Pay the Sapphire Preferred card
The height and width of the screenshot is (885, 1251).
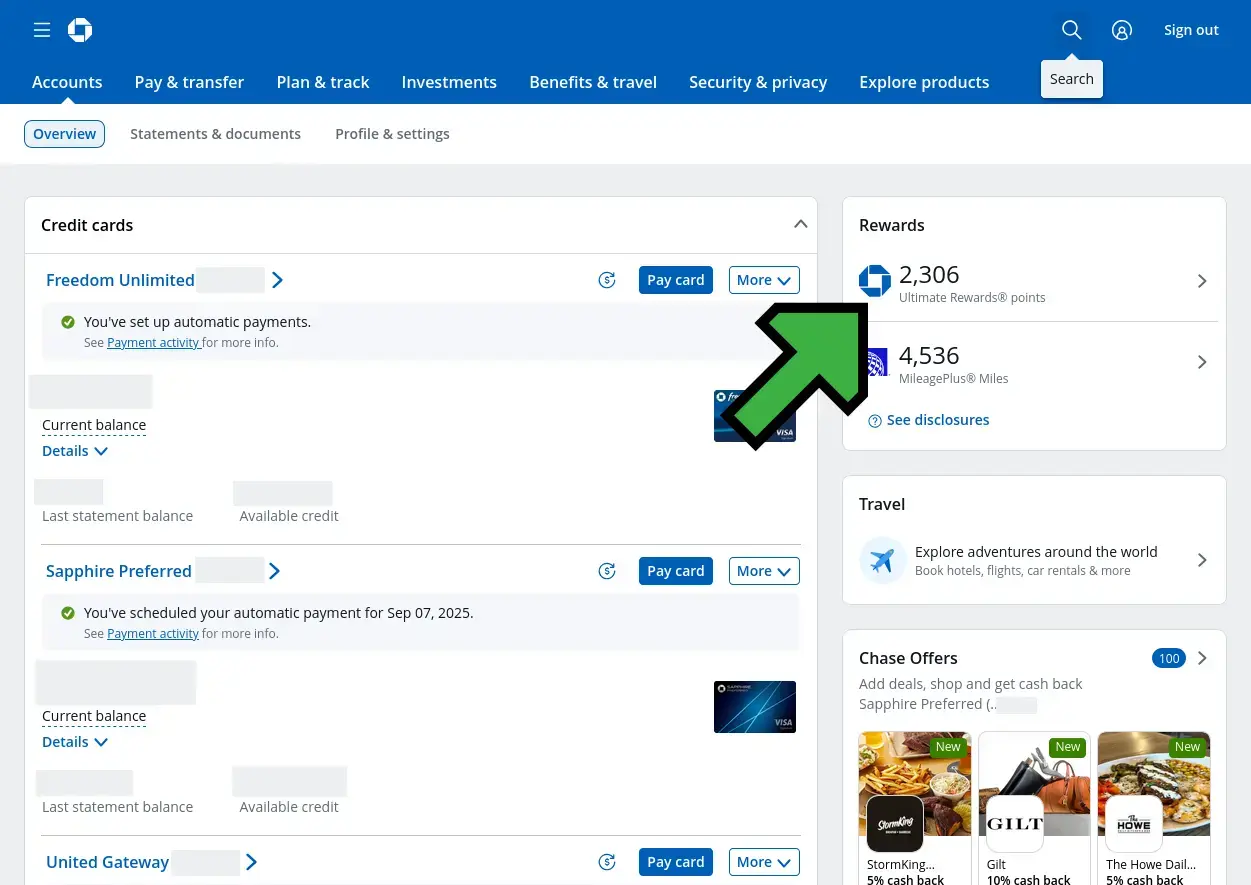[676, 571]
